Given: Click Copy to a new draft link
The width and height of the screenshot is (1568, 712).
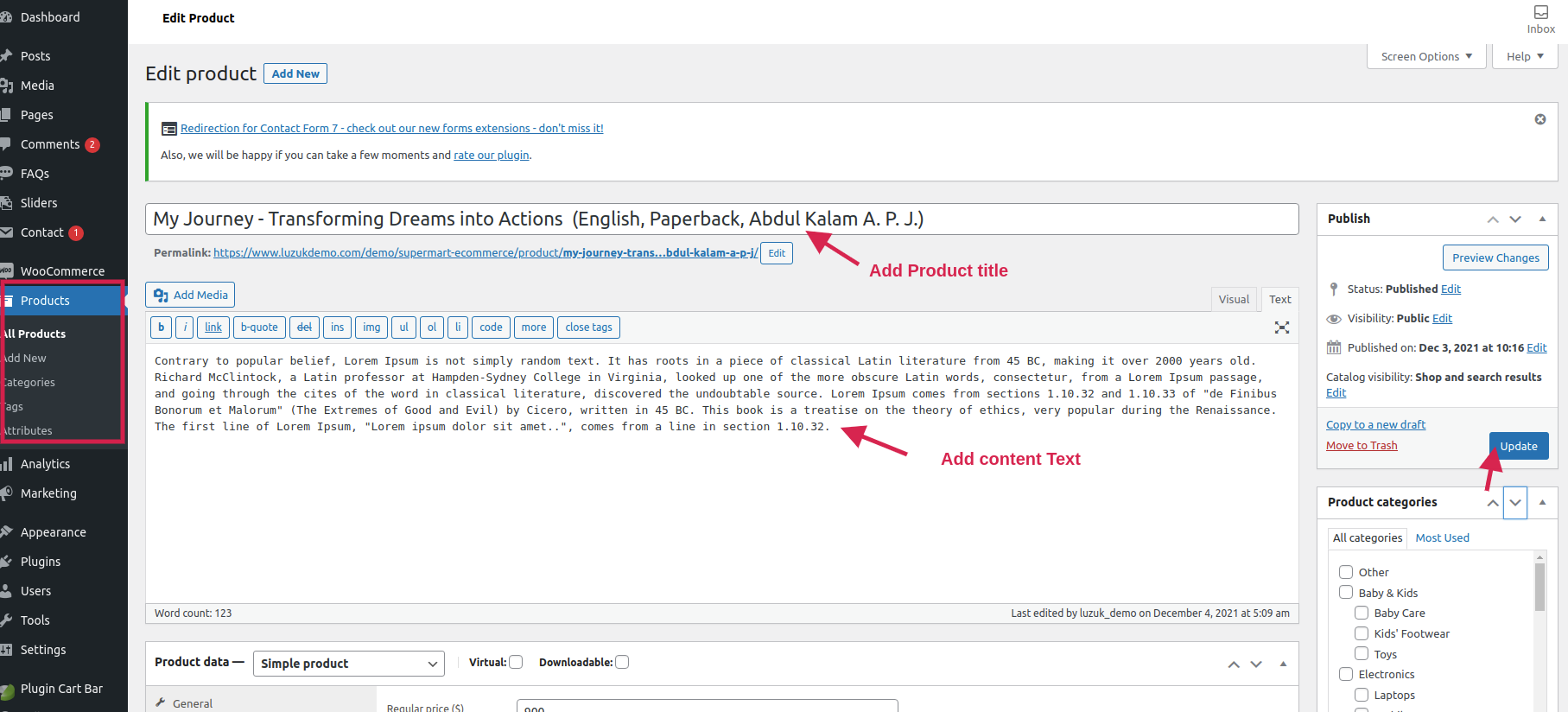Looking at the screenshot, I should (x=1375, y=424).
